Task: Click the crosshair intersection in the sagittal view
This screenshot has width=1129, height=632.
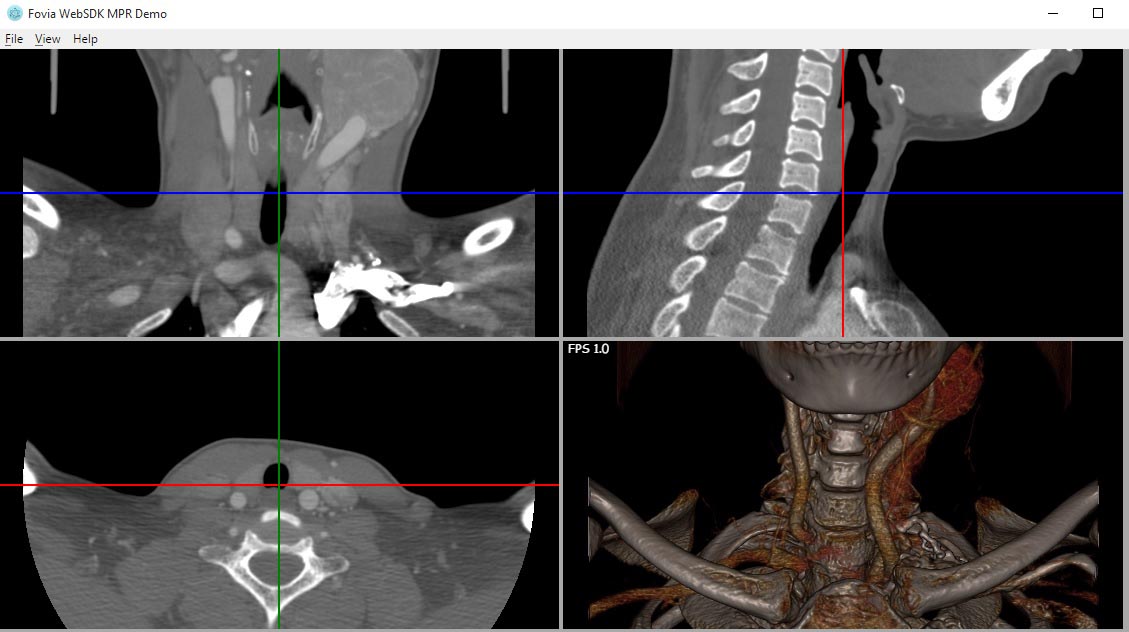Action: (x=843, y=193)
